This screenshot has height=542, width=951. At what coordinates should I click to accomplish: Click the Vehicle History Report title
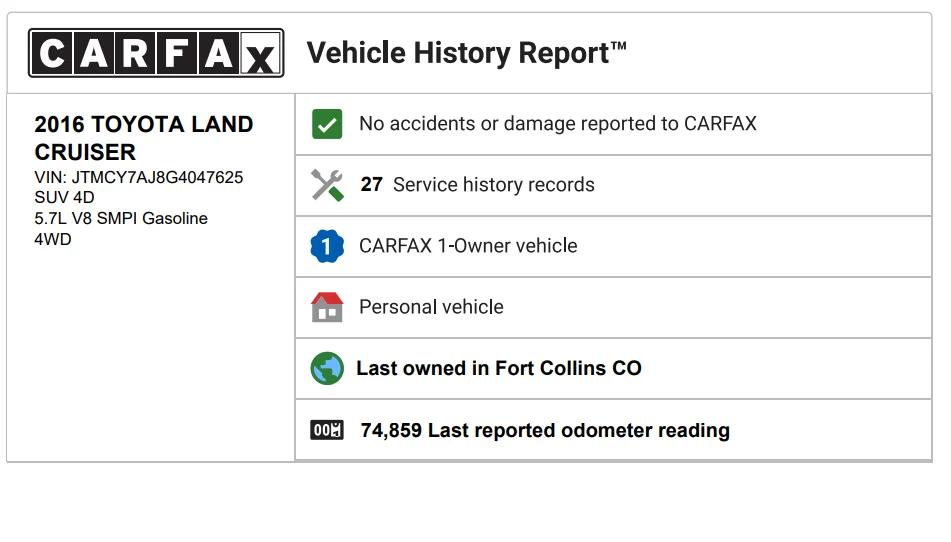pos(466,53)
